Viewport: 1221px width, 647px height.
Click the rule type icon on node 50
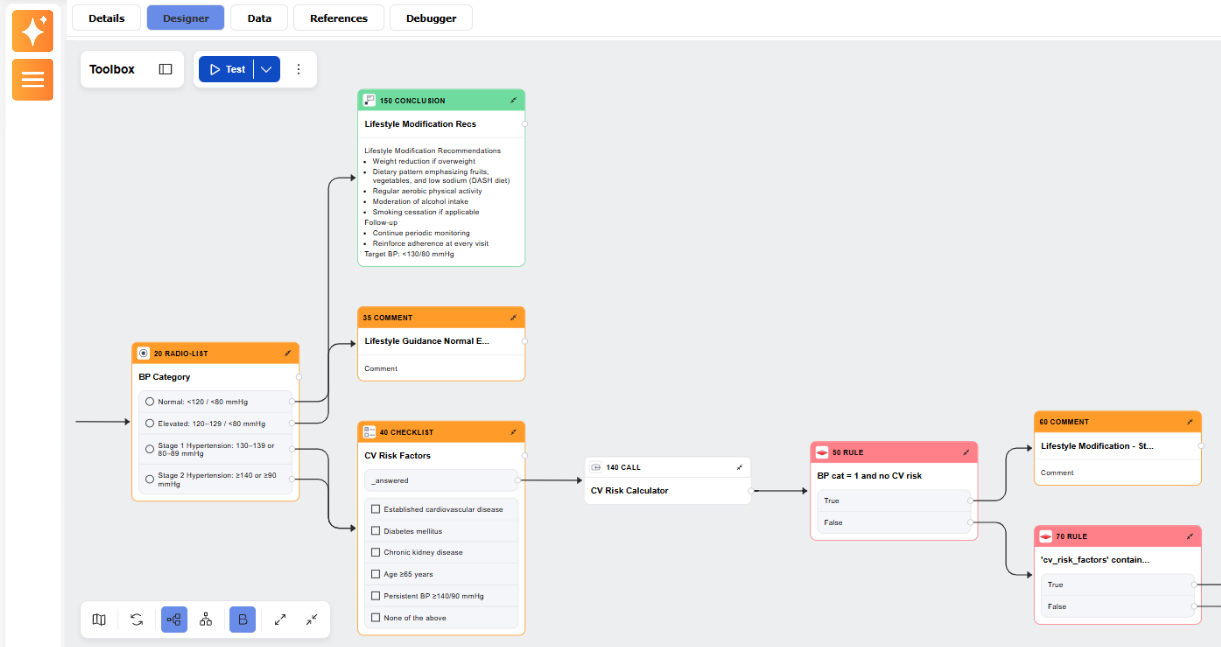(822, 452)
